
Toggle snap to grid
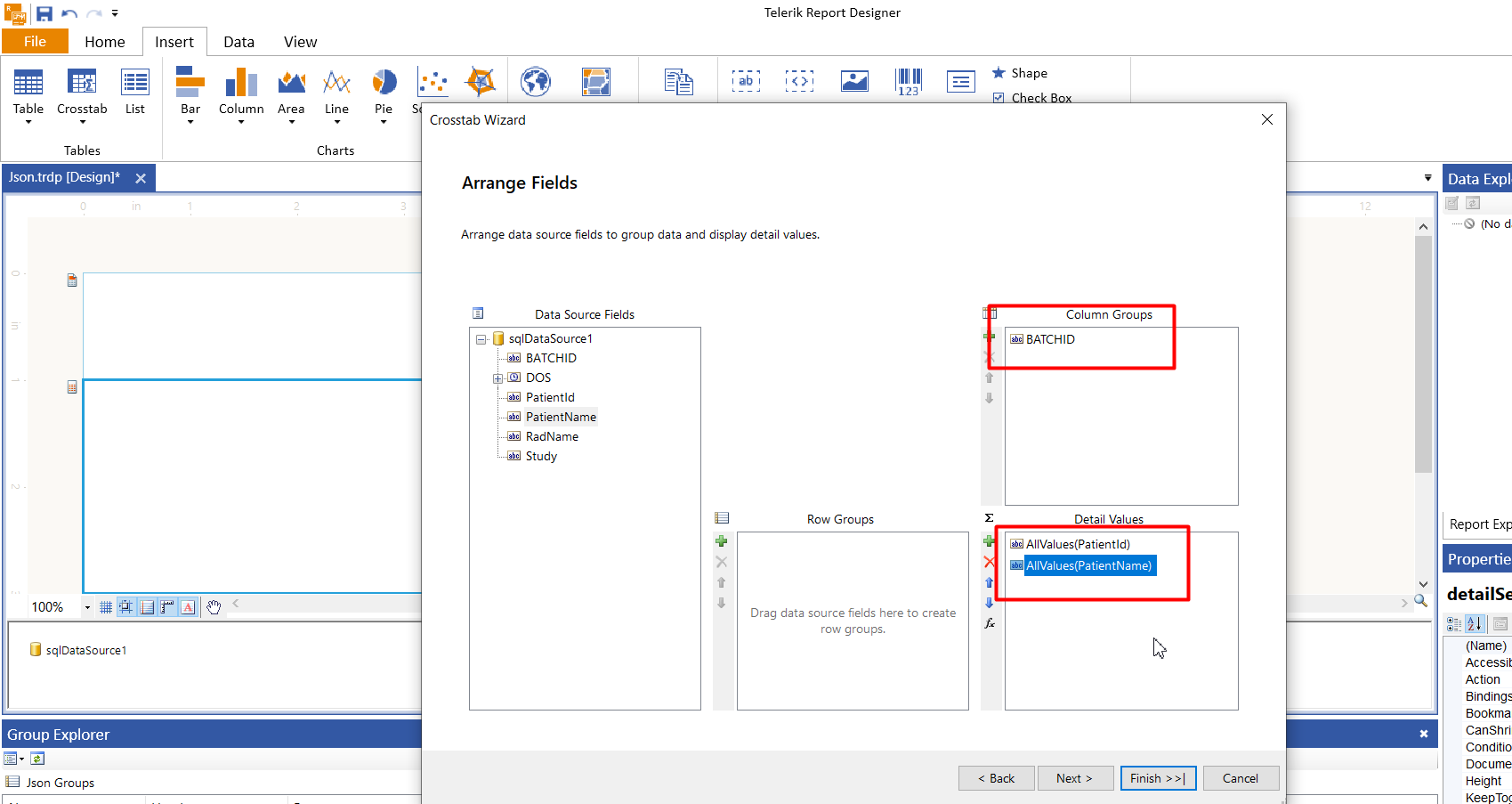tap(125, 606)
